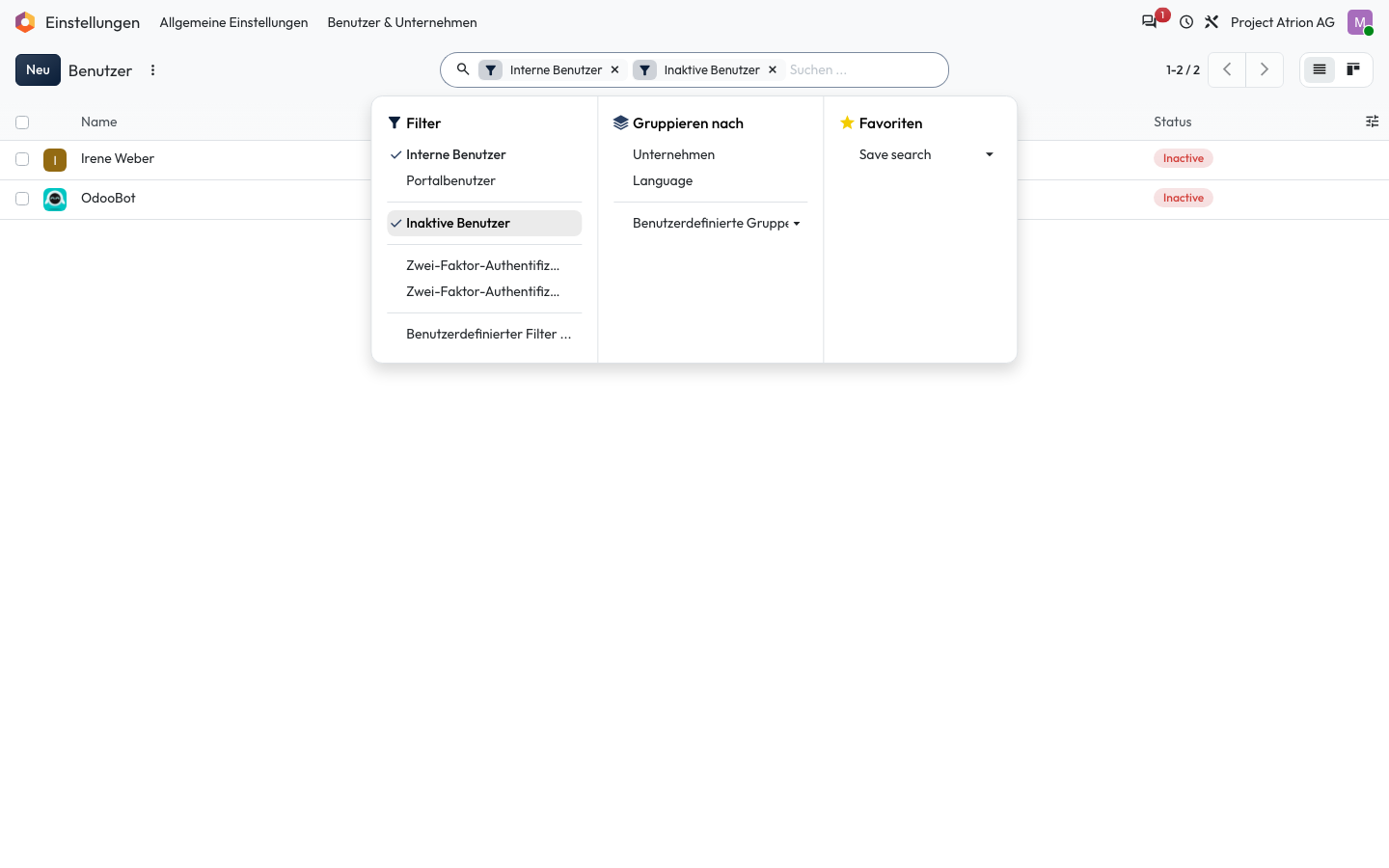The image size is (1389, 868).
Task: Switch to kanban view
Action: [1353, 69]
